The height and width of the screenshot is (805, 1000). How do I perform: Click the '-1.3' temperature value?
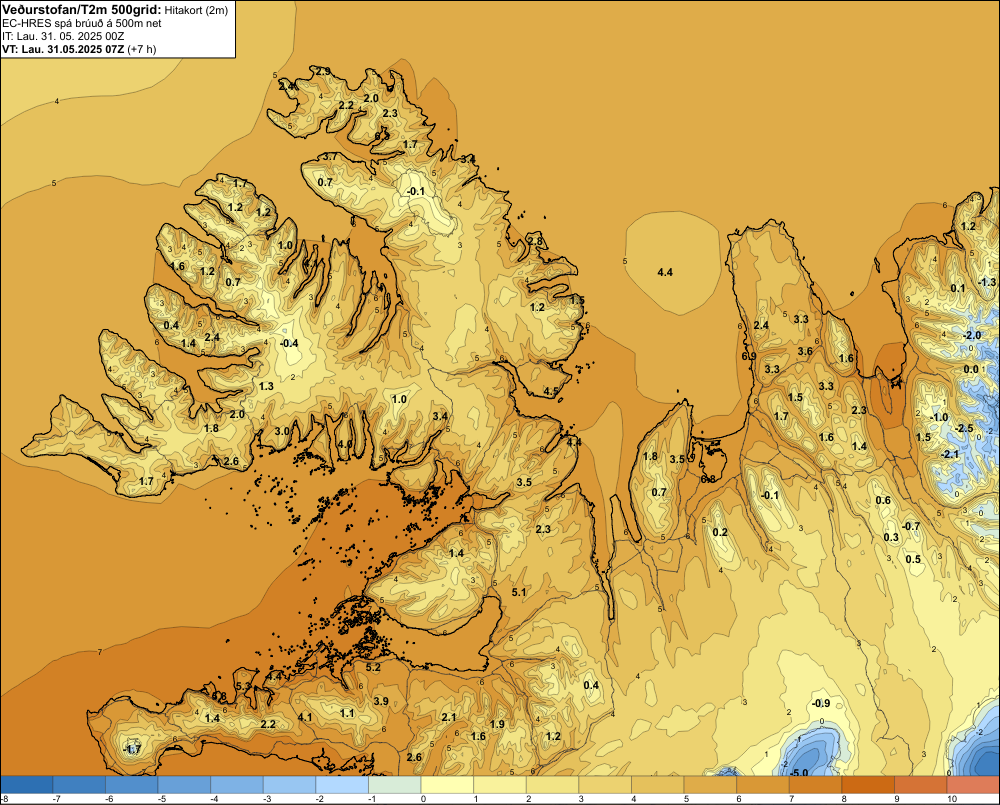(987, 282)
